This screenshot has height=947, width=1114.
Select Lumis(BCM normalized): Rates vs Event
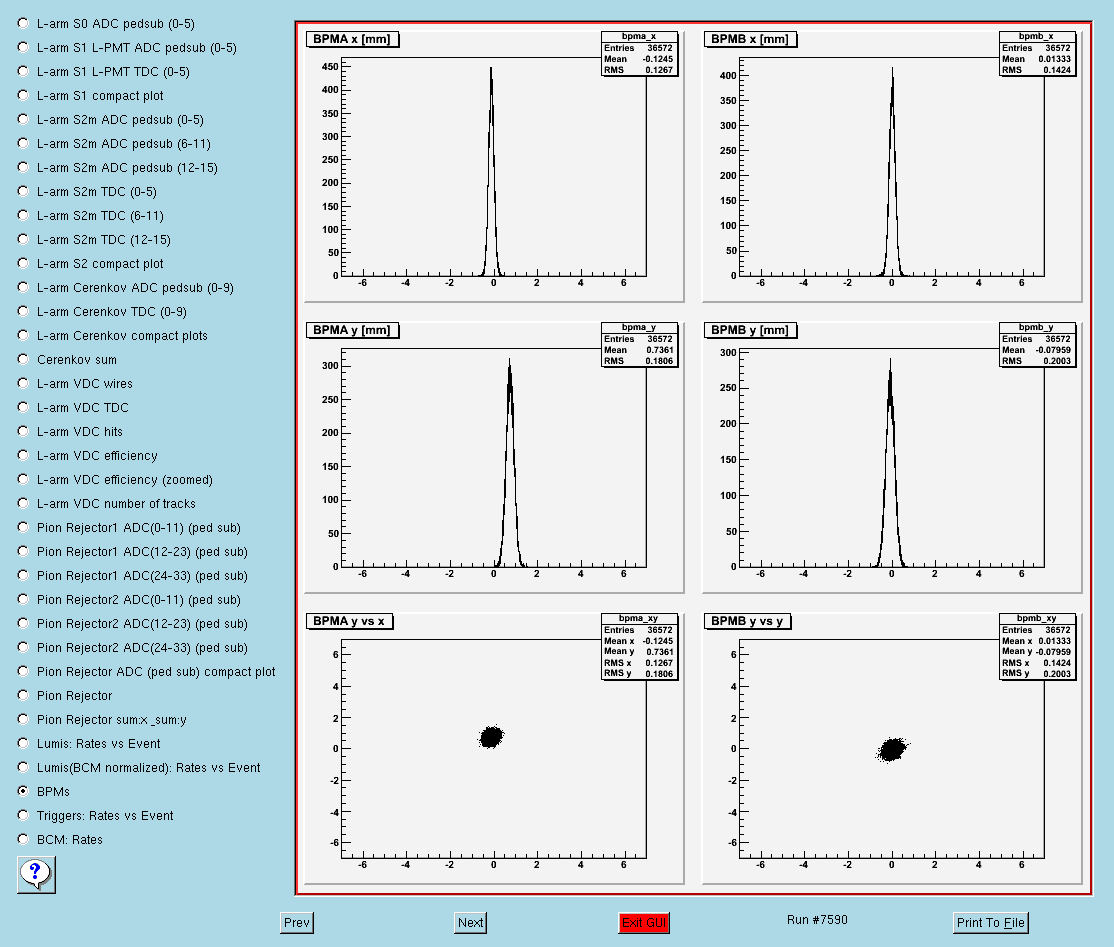[x=23, y=767]
